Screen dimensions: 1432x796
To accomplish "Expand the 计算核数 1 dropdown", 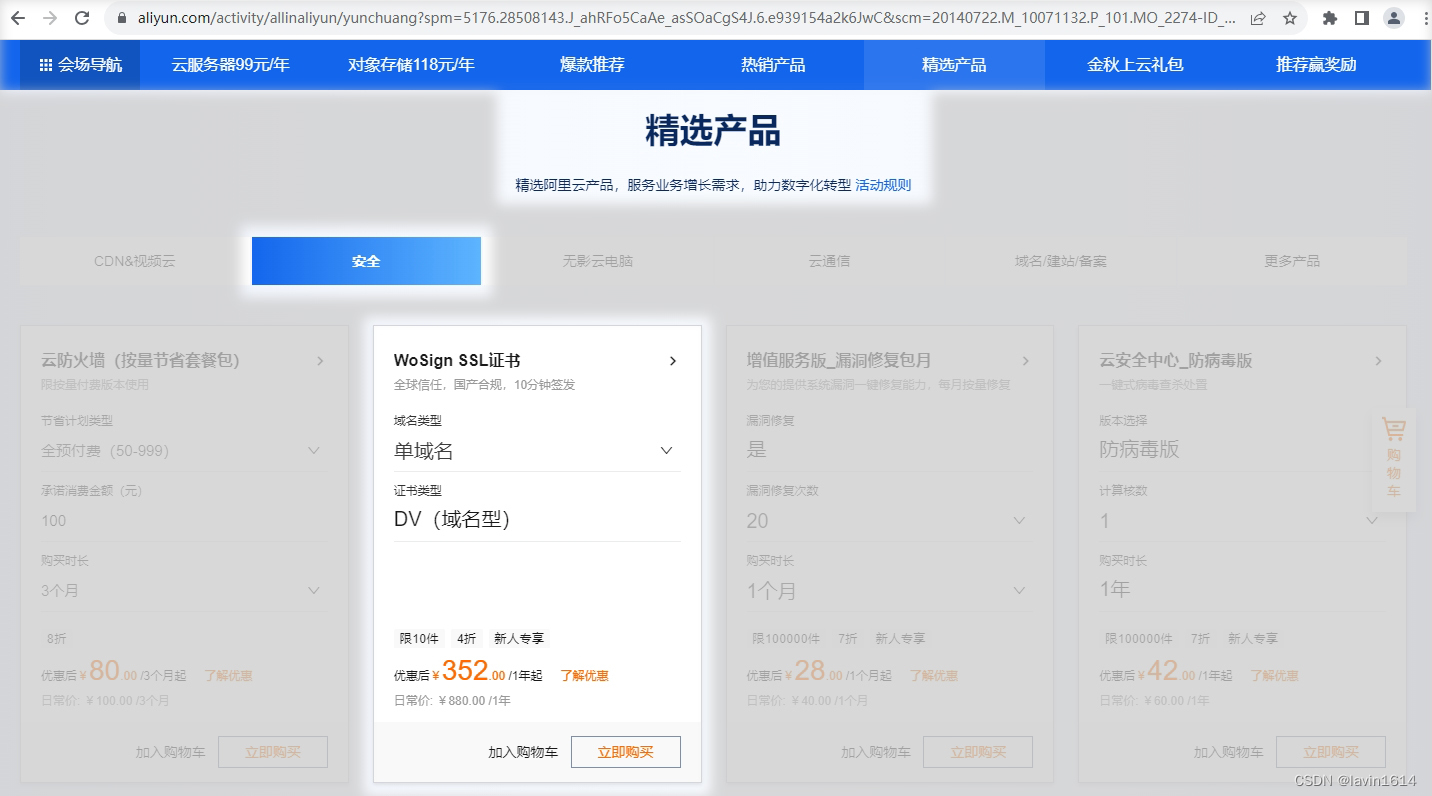I will (x=1243, y=521).
